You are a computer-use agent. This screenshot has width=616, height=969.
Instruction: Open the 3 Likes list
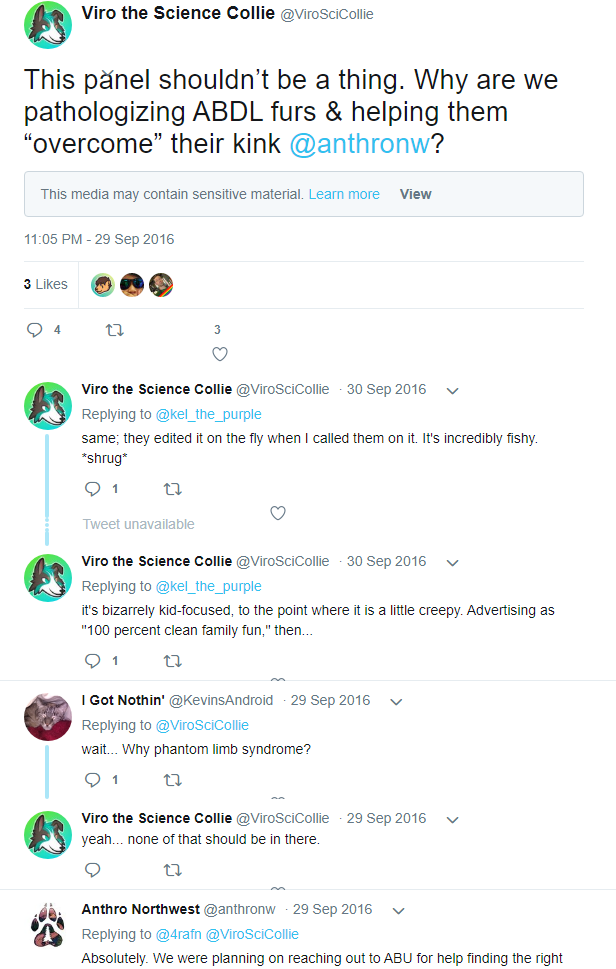[x=46, y=284]
